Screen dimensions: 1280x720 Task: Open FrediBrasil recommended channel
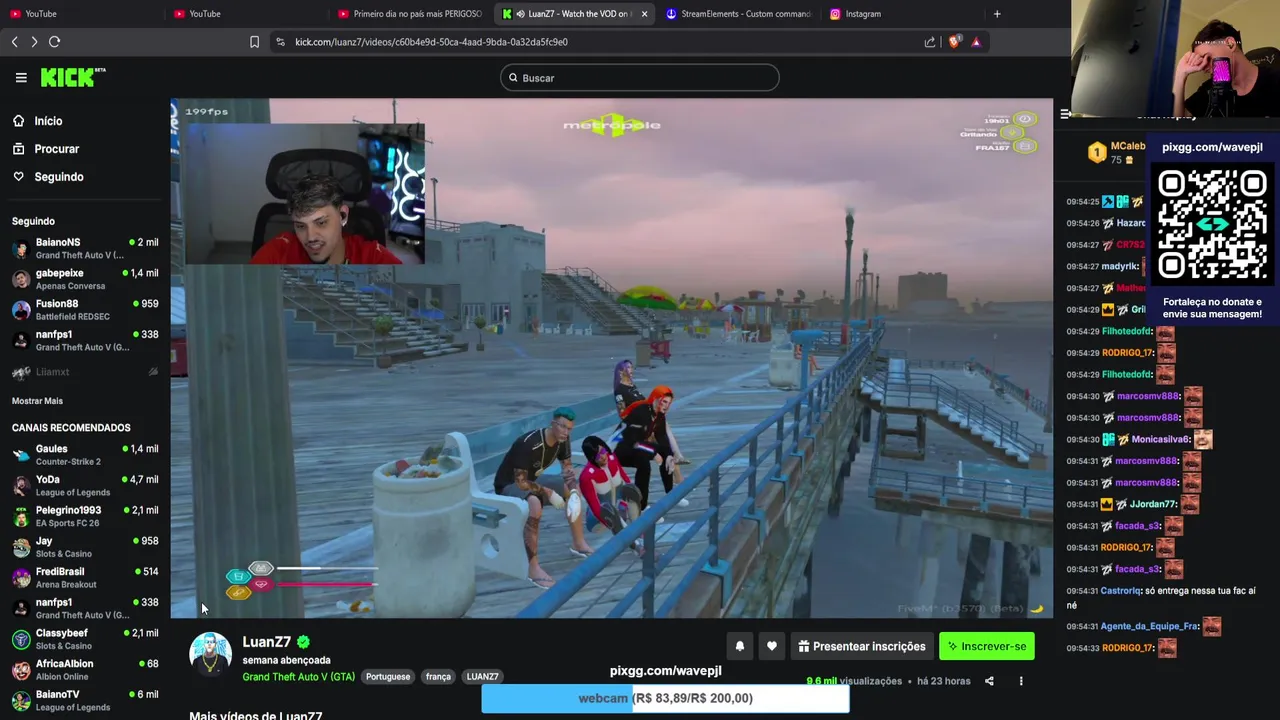[85, 577]
